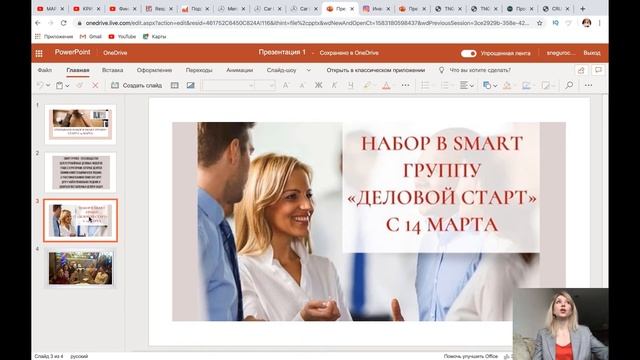This screenshot has height=360, width=640.
Task: Open new browser tab with plus
Action: pyautogui.click(x=582, y=9)
